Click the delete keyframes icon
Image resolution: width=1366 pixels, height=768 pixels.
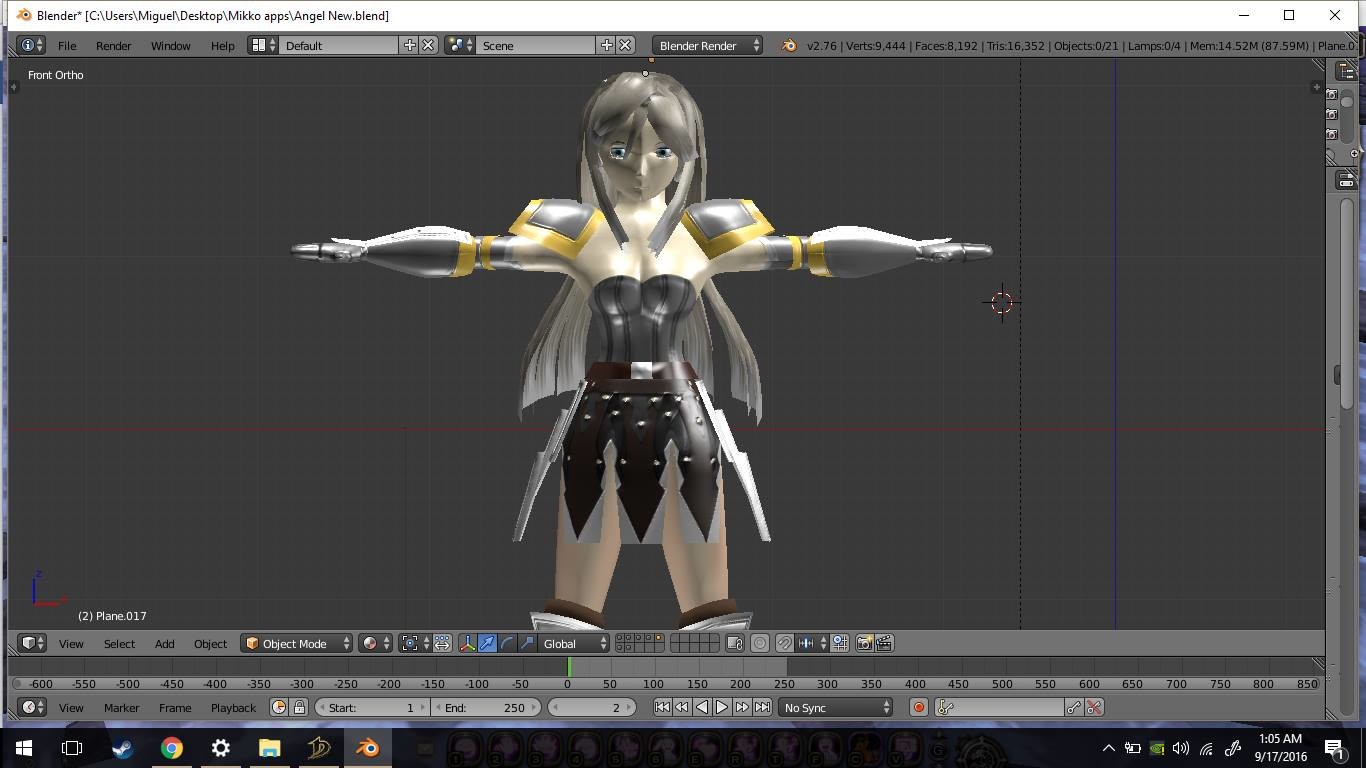1094,708
